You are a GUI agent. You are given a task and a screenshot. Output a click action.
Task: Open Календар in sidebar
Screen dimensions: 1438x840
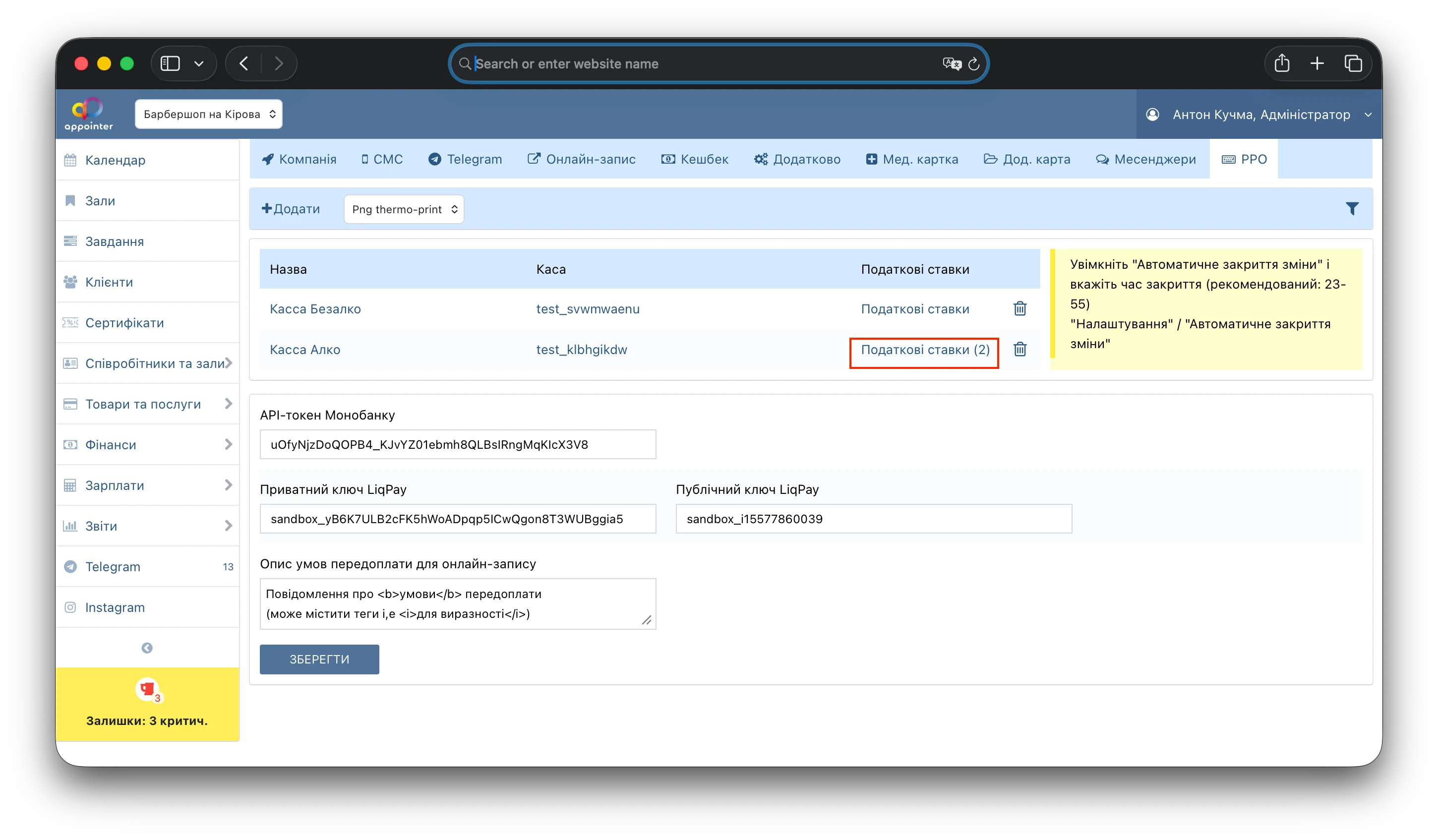tap(147, 160)
